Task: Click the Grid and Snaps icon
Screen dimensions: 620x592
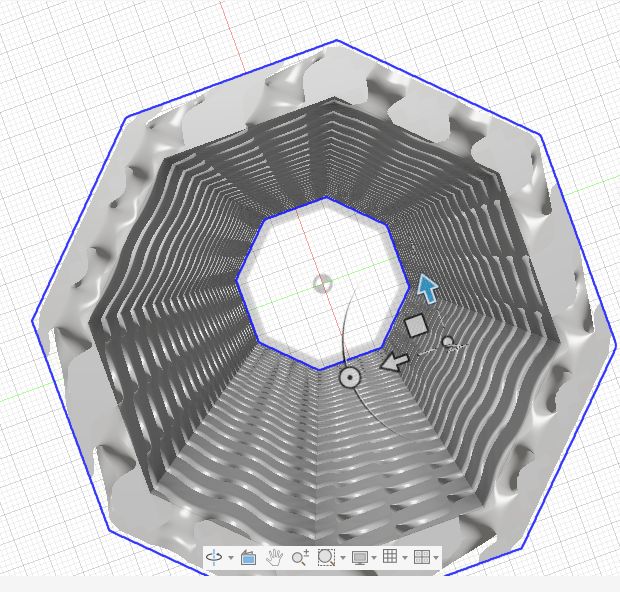Action: 390,556
